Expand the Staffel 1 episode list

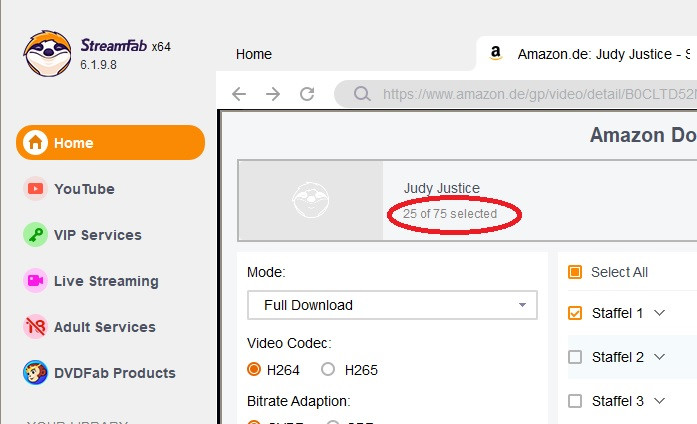659,313
